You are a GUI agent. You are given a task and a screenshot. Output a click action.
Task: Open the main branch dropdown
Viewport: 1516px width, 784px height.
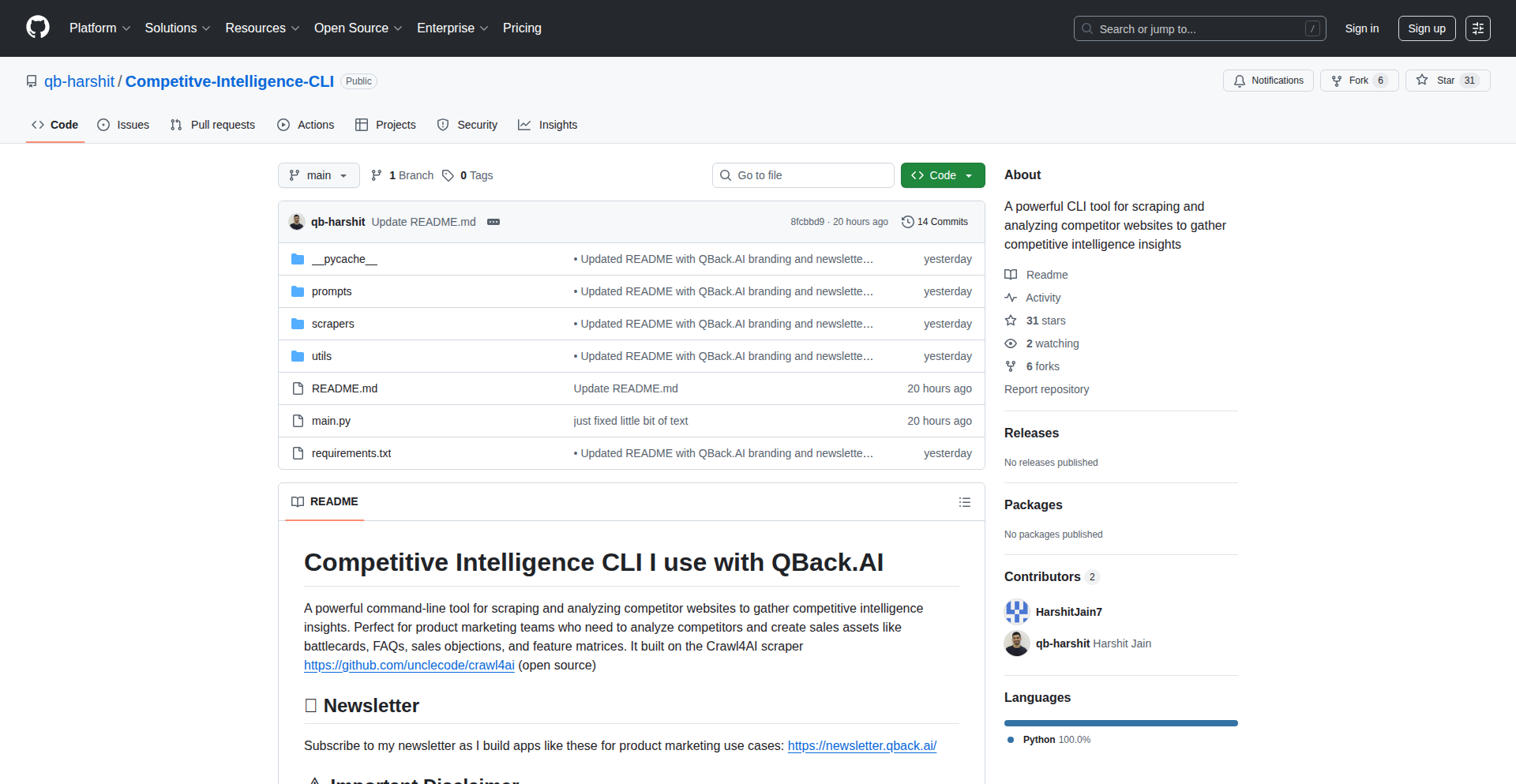coord(319,175)
